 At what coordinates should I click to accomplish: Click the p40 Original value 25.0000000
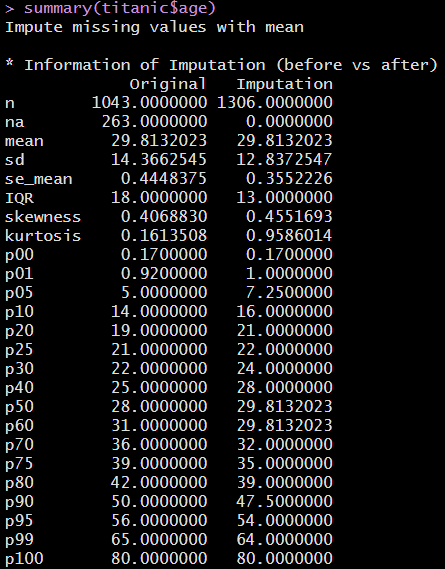(x=159, y=387)
